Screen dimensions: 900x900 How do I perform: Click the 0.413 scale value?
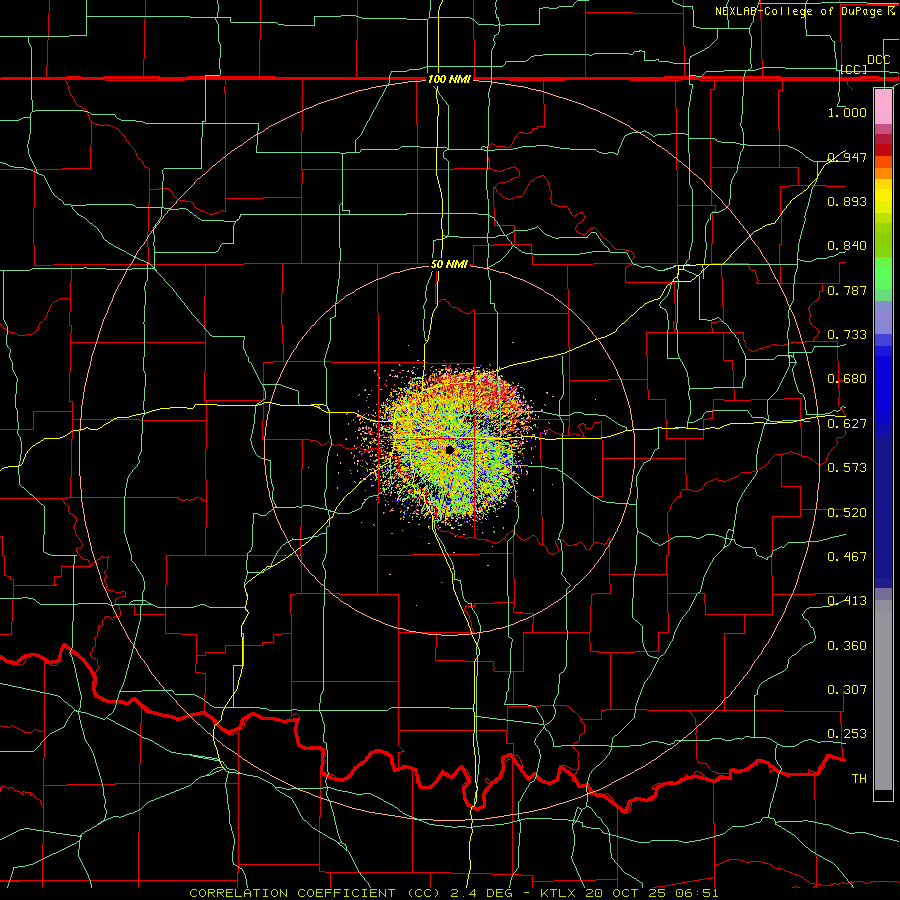[847, 601]
